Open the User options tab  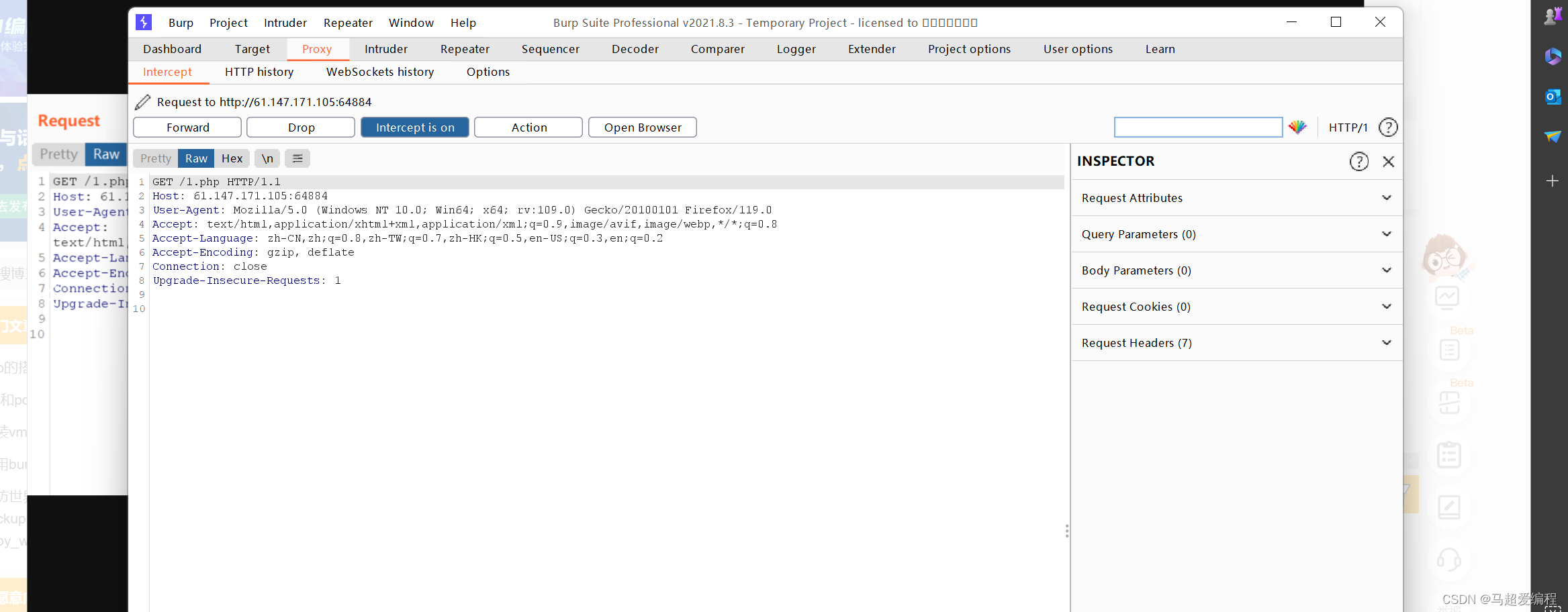click(x=1078, y=49)
